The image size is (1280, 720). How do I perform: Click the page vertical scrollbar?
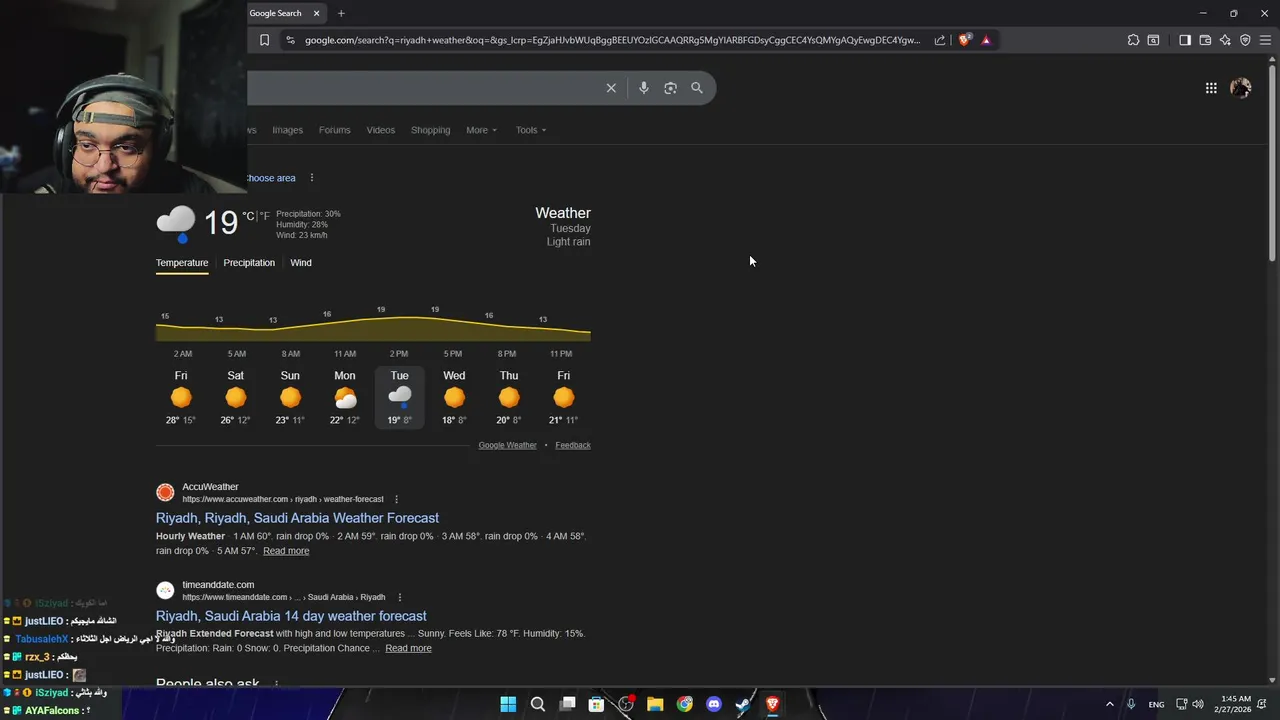click(x=1273, y=165)
